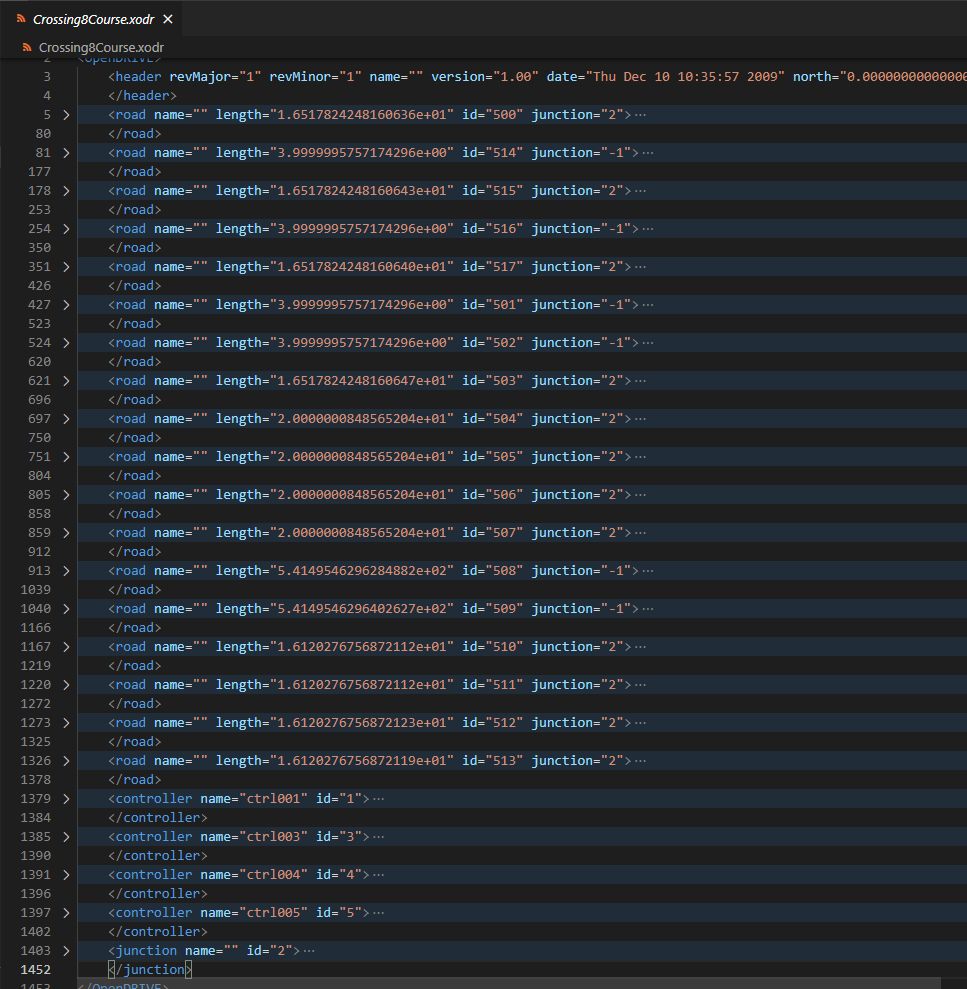The width and height of the screenshot is (967, 989).
Task: Click name value ctrl003
Action: click(x=273, y=837)
